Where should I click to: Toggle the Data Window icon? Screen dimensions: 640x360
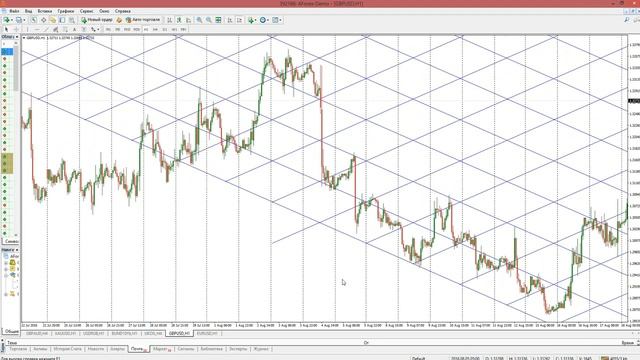[x=43, y=20]
